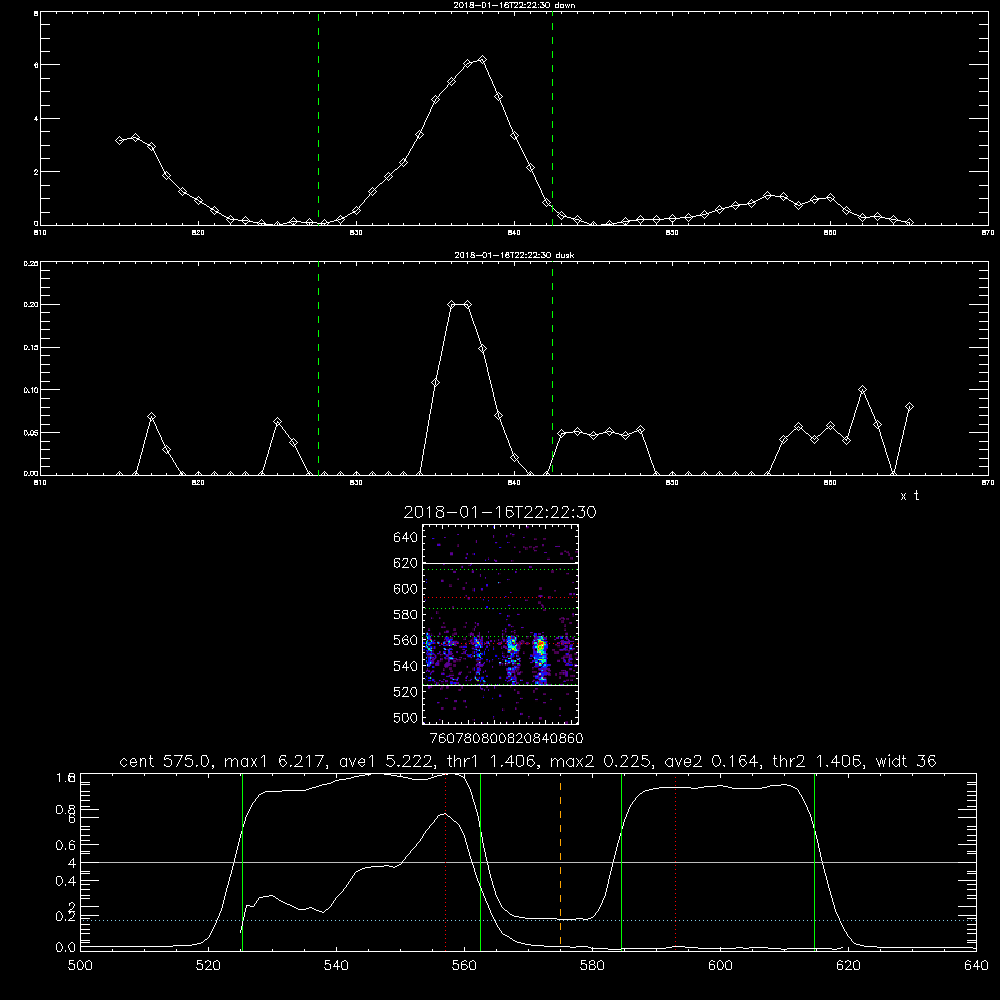Click dusk plot marker peaking at 0.10

tap(862, 390)
